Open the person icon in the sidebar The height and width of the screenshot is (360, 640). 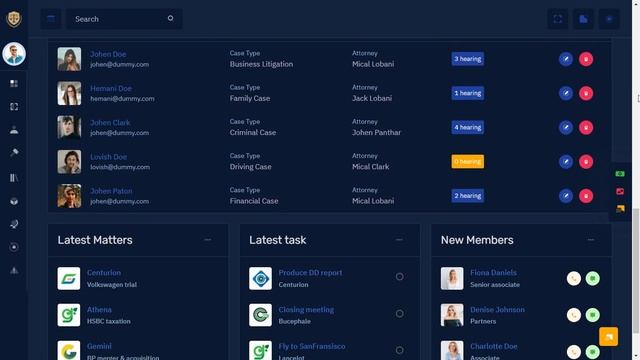pos(14,130)
